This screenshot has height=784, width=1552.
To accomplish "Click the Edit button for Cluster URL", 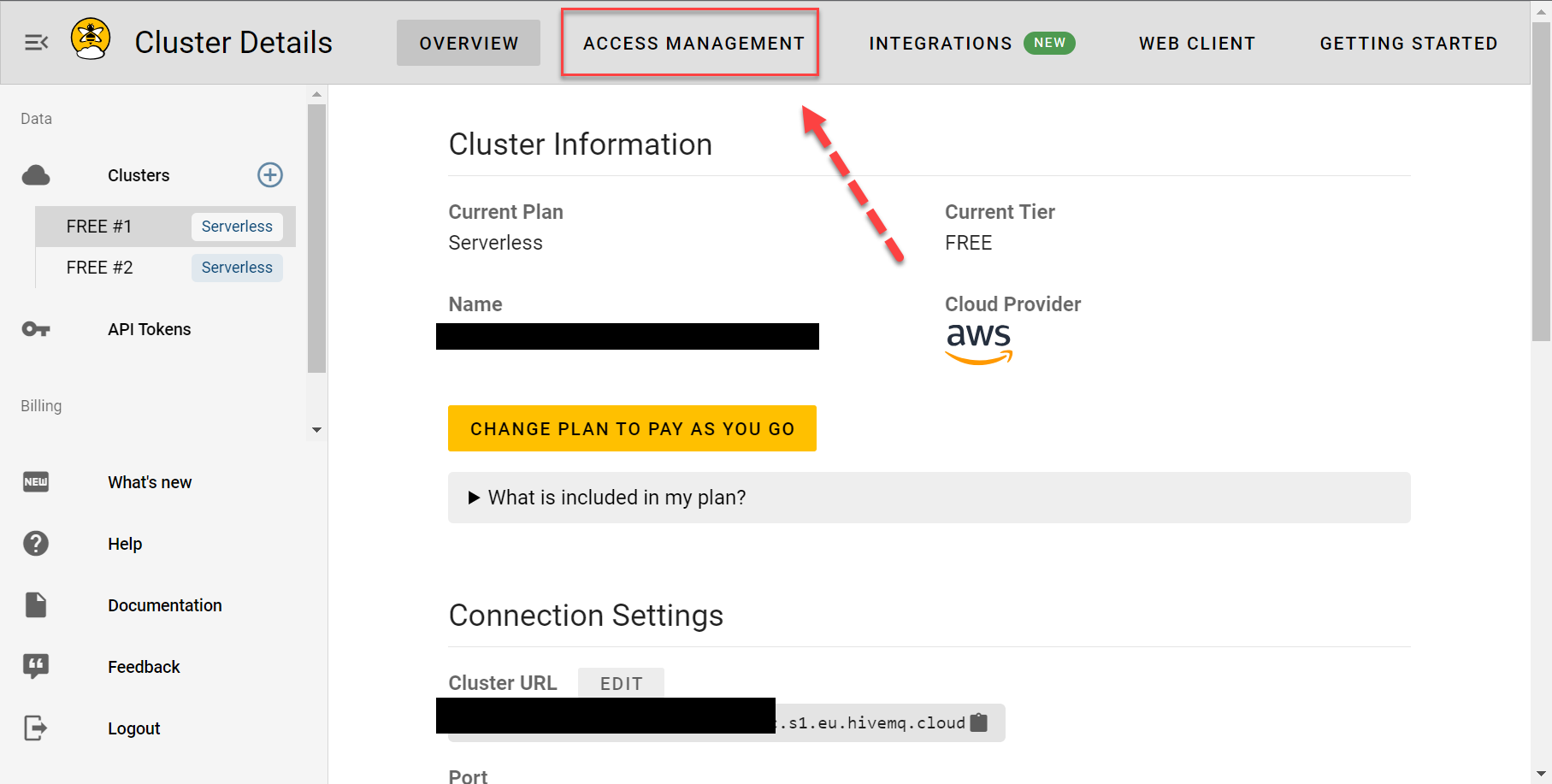I will (621, 683).
